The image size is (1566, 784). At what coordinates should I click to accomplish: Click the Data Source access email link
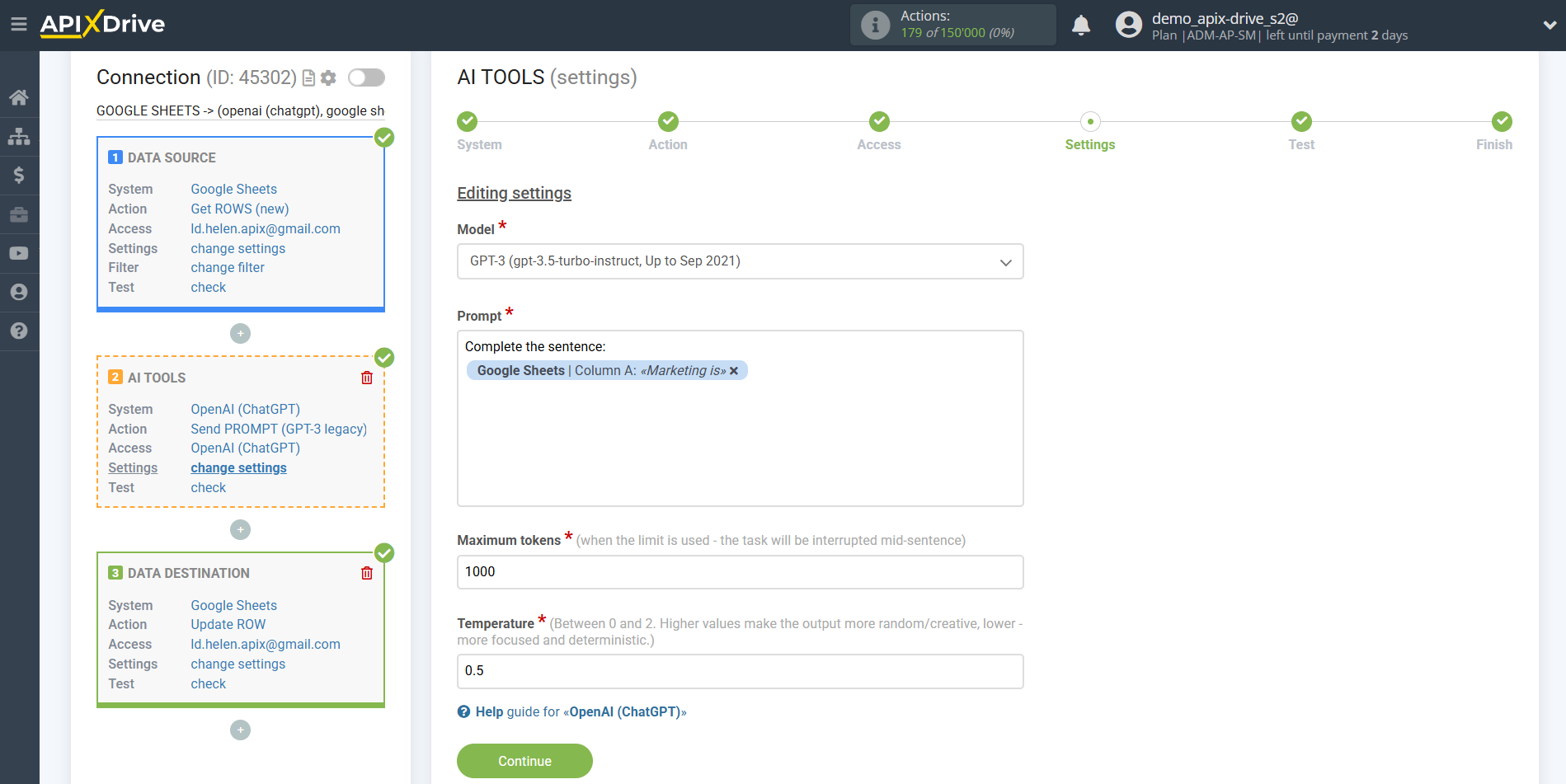click(266, 228)
